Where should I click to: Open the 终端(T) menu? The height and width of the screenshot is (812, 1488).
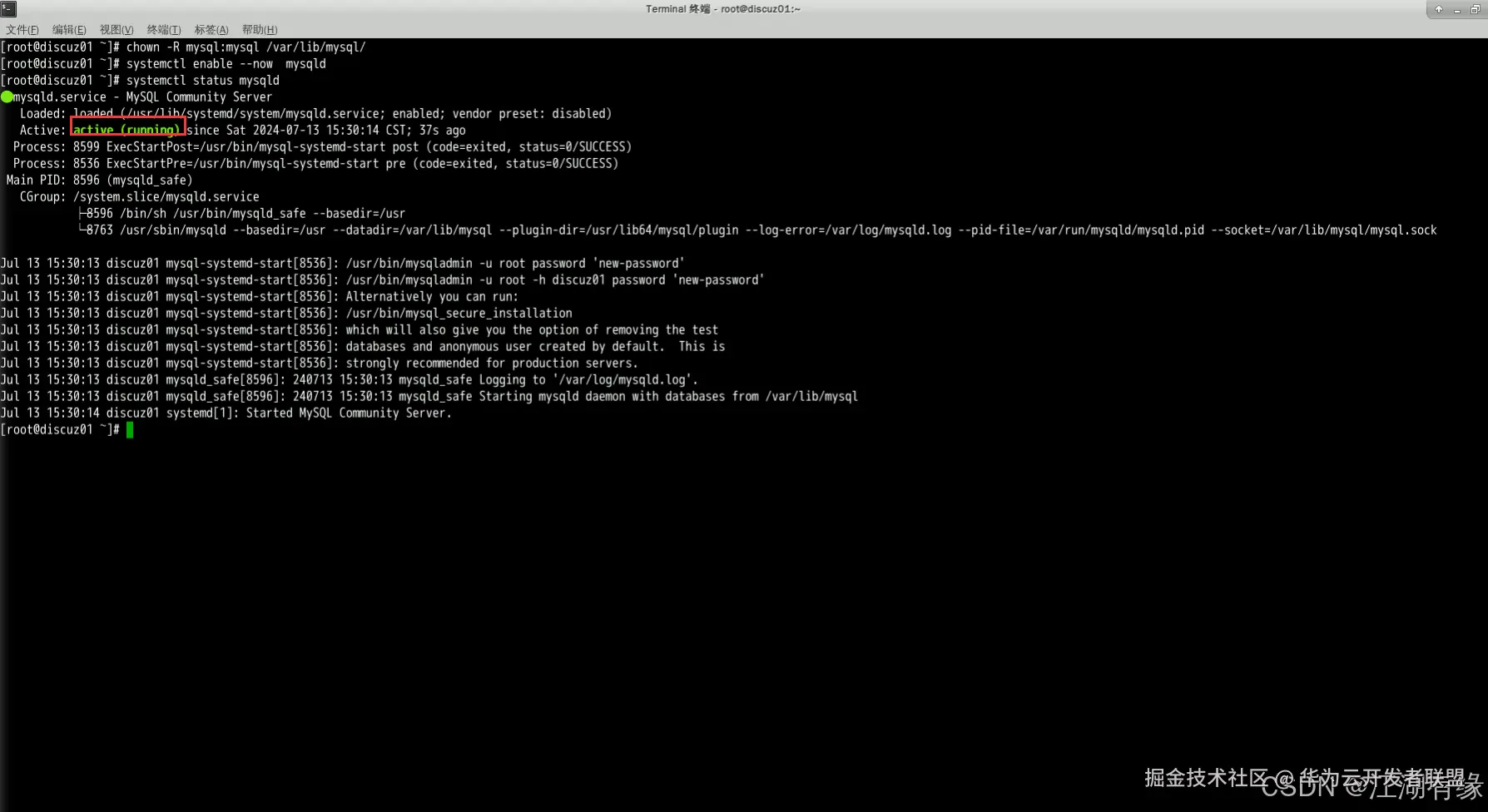tap(164, 30)
